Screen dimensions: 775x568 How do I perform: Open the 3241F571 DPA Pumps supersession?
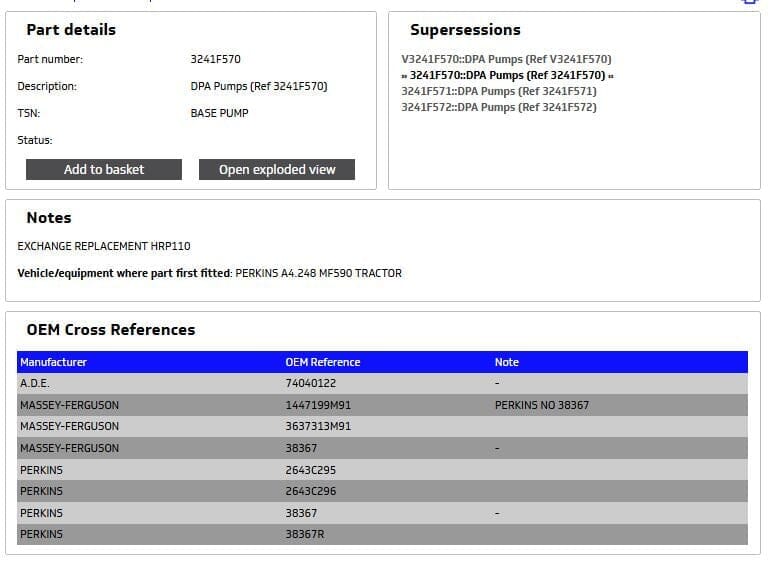pos(498,91)
